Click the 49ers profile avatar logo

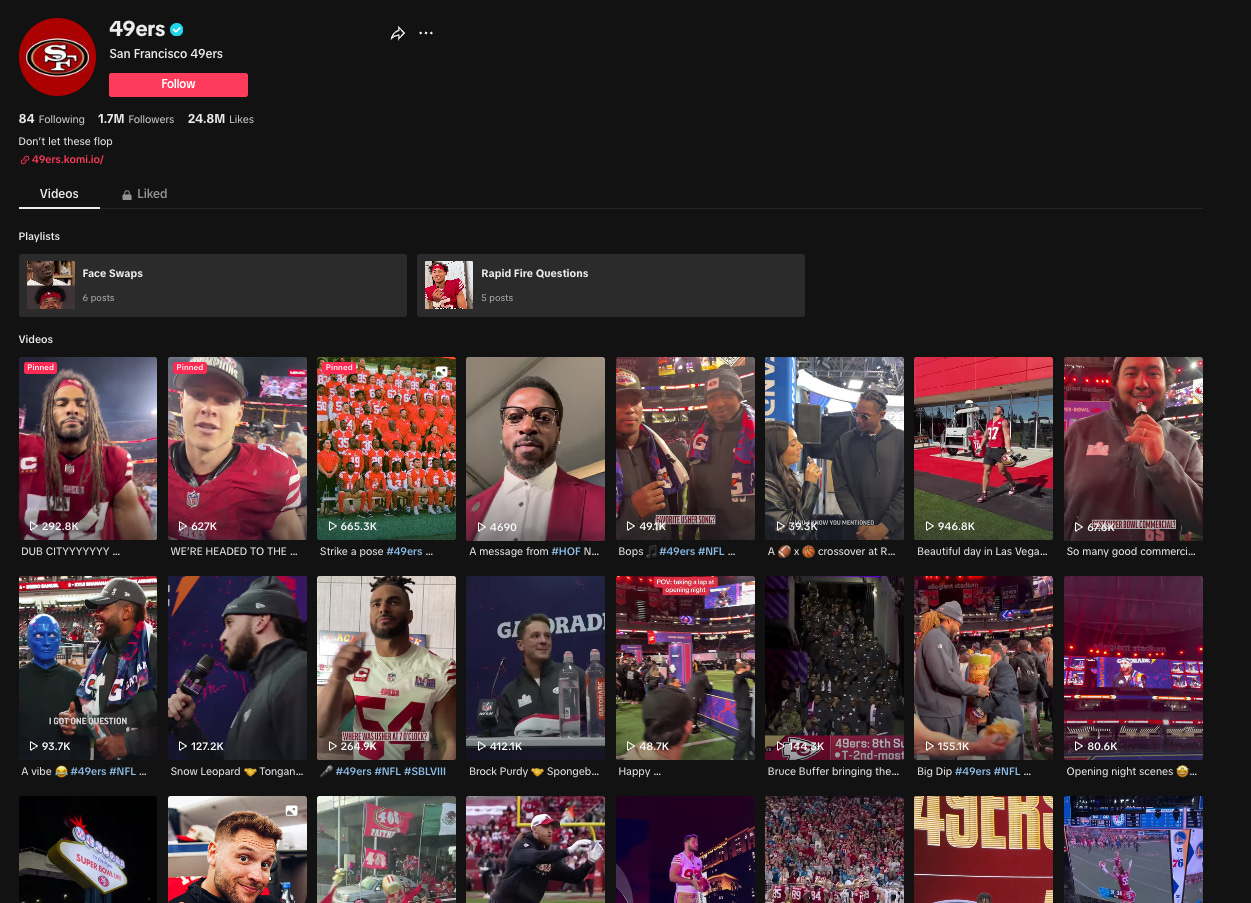pyautogui.click(x=57, y=57)
